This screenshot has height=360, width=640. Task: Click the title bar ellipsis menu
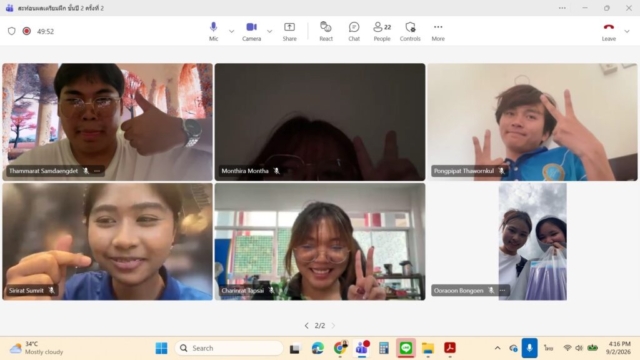tap(562, 8)
